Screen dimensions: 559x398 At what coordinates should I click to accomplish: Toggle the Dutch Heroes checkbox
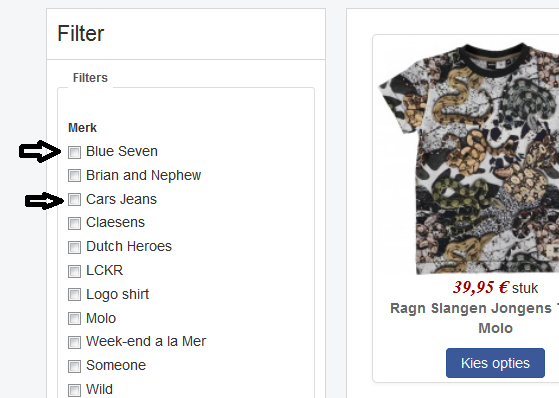click(75, 247)
